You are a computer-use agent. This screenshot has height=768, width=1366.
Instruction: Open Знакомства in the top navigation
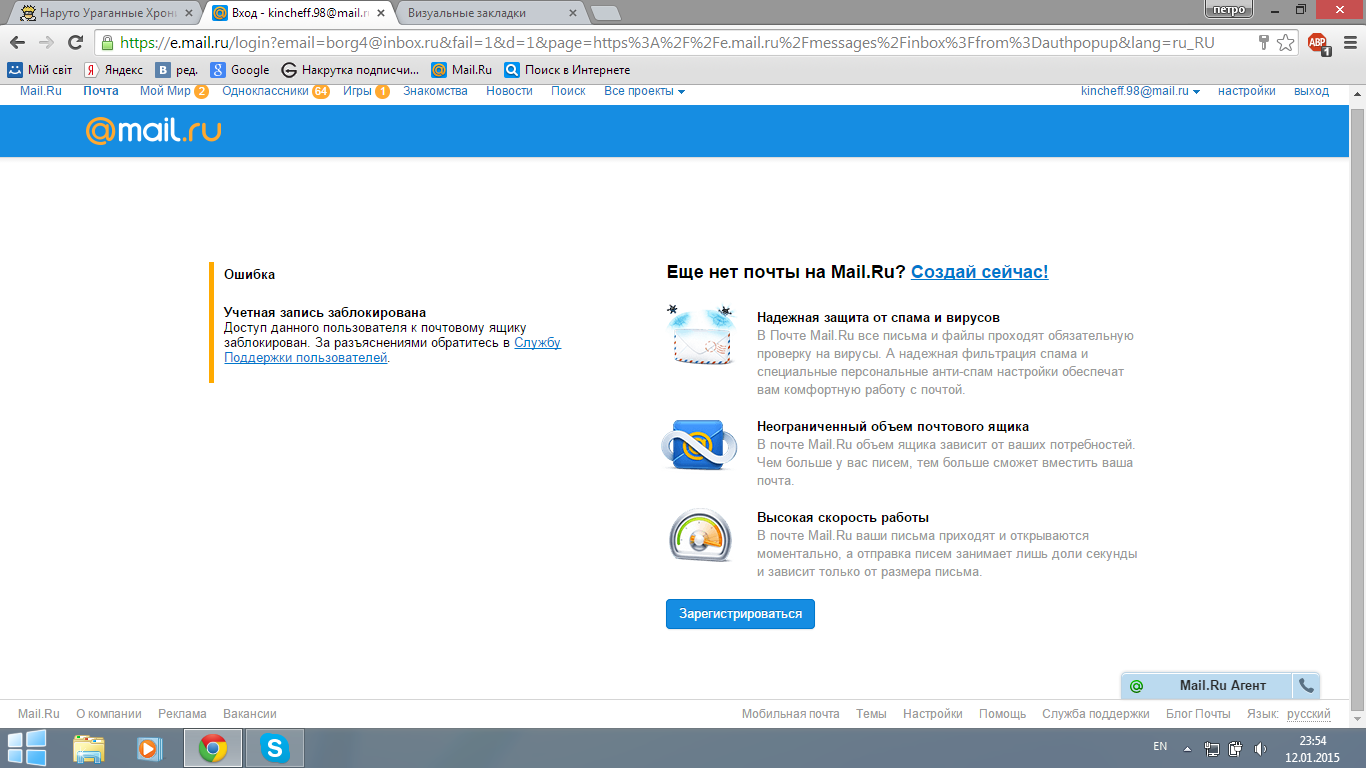(x=435, y=91)
